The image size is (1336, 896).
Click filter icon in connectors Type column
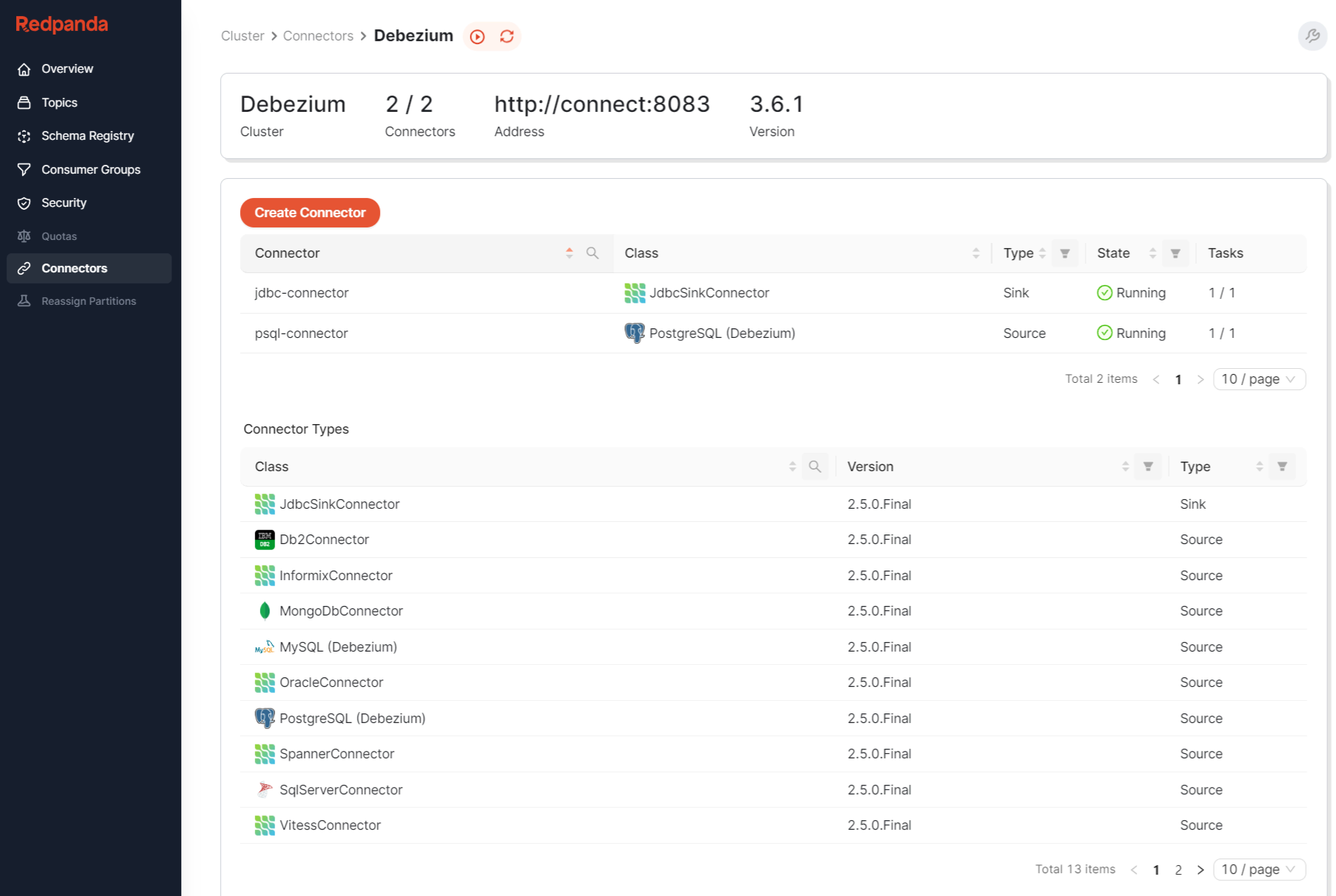coord(1065,253)
